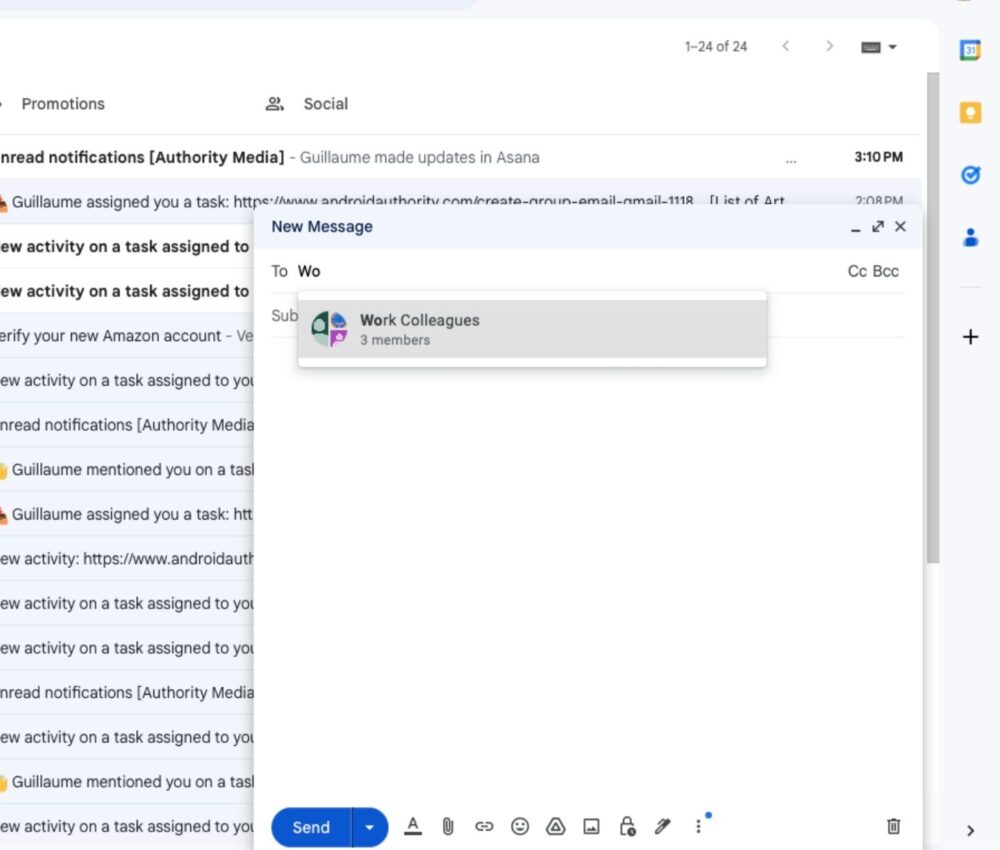The image size is (1000, 850).
Task: Insert a link into the message
Action: click(484, 827)
